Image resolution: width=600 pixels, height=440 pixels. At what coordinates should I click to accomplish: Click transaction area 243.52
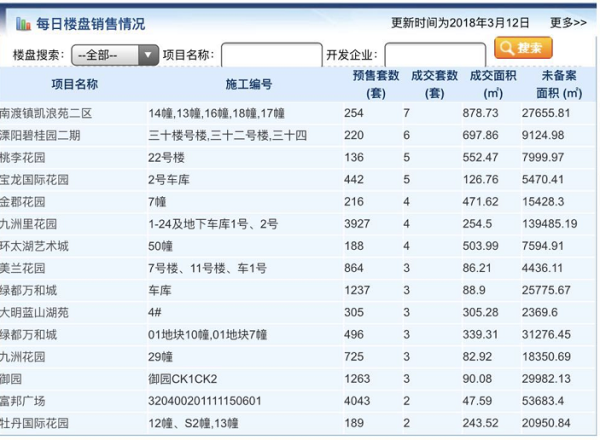point(481,423)
